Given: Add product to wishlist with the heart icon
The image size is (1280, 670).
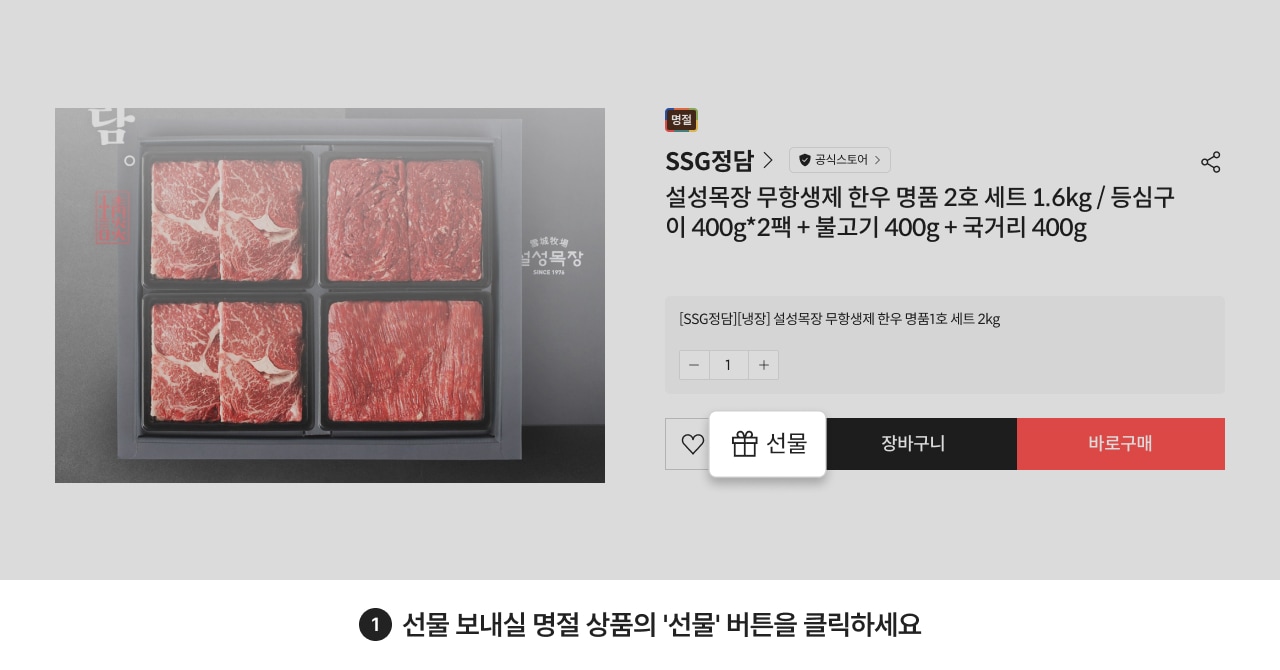Looking at the screenshot, I should point(692,444).
